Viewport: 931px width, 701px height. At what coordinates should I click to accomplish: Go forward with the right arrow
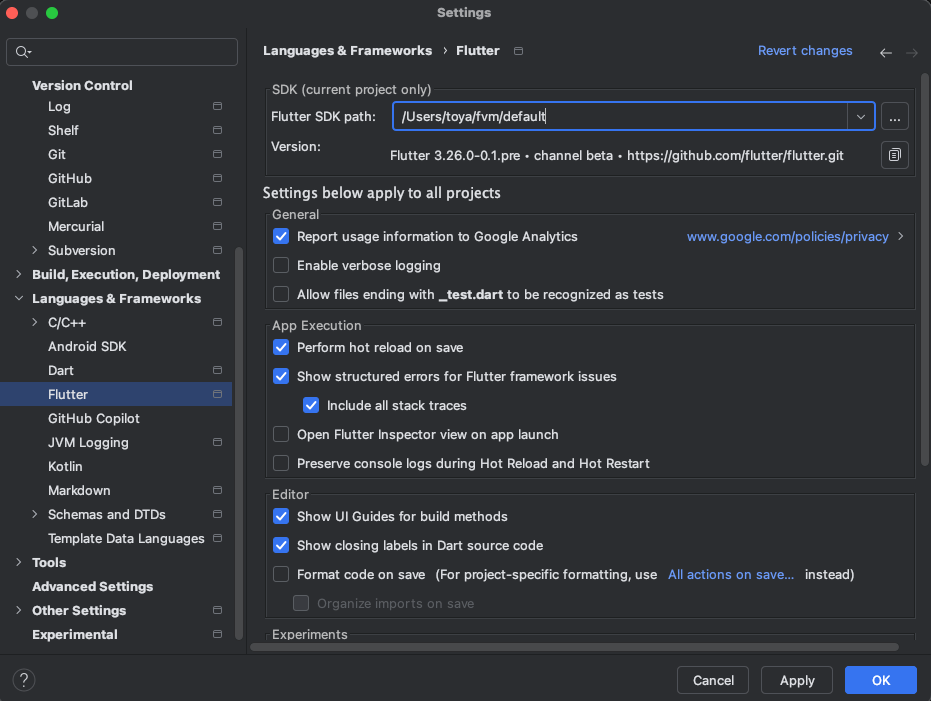911,53
